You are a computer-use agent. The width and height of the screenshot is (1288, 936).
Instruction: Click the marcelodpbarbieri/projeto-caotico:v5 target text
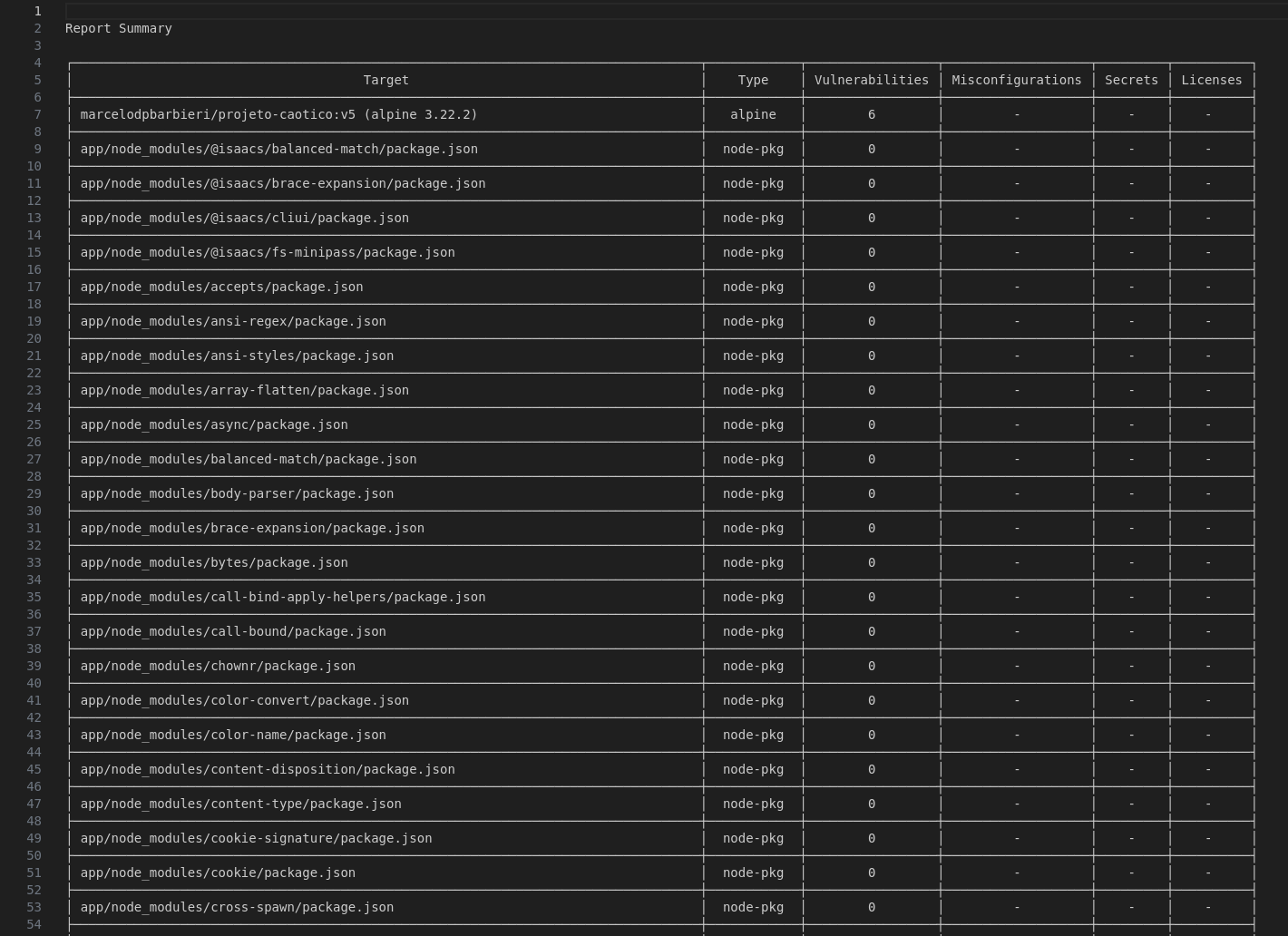coord(278,114)
